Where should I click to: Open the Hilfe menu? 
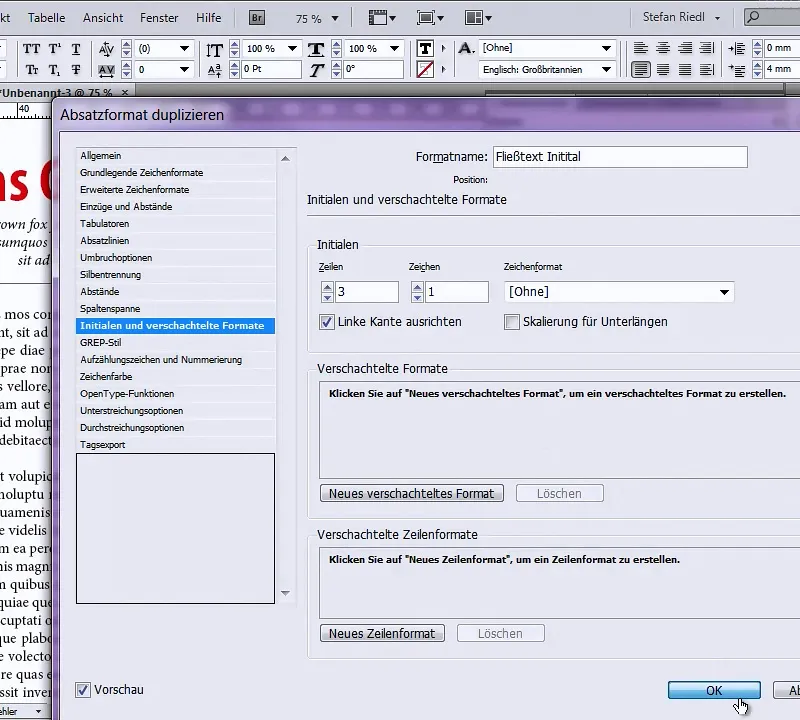(x=209, y=18)
